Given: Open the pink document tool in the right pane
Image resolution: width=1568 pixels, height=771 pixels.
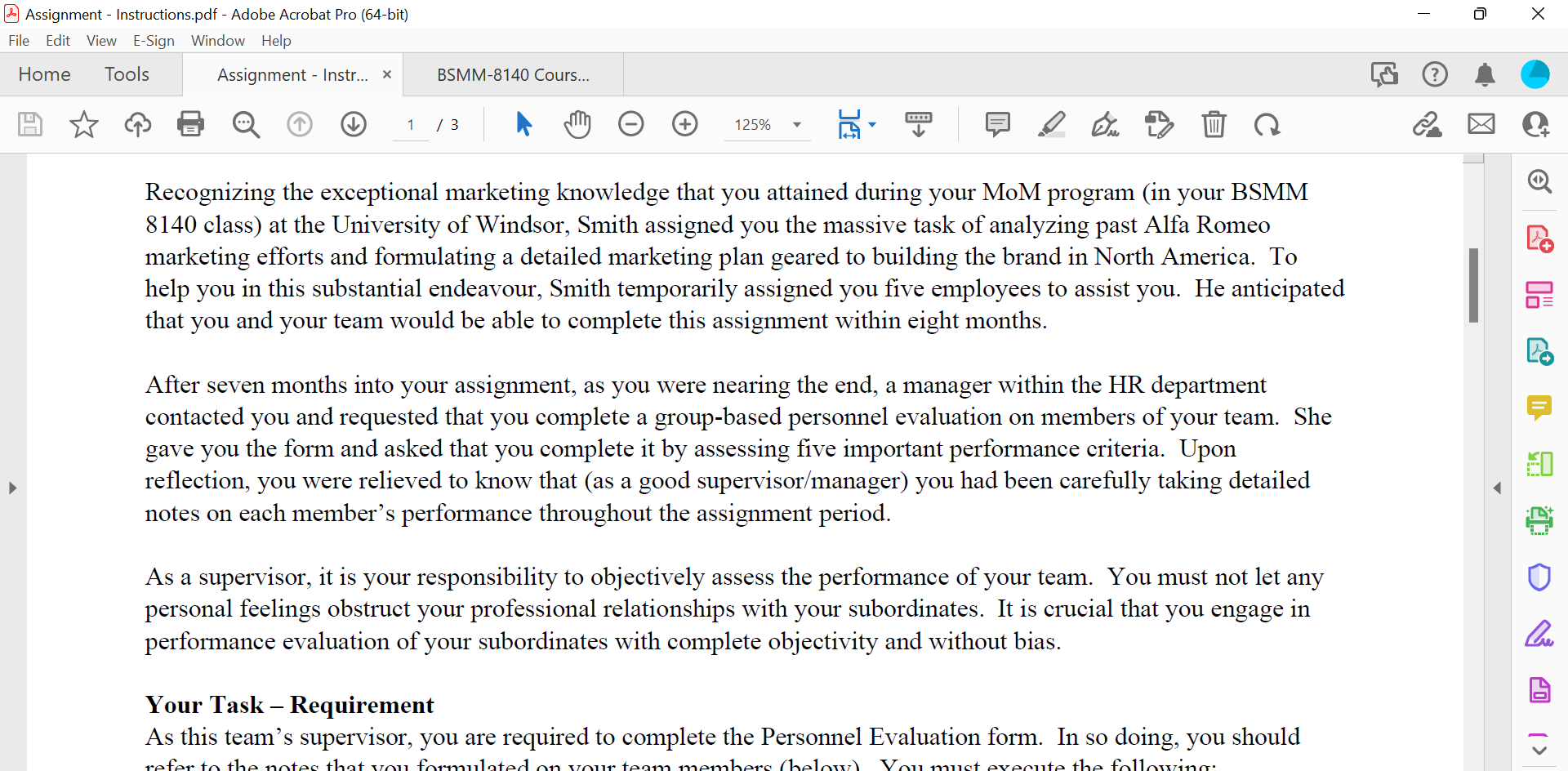Looking at the screenshot, I should pos(1539,690).
